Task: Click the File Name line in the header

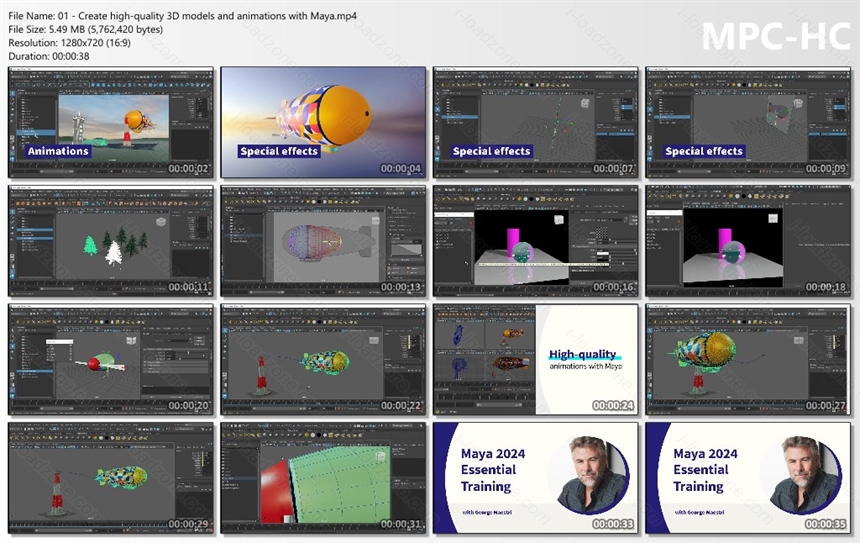Action: [183, 16]
